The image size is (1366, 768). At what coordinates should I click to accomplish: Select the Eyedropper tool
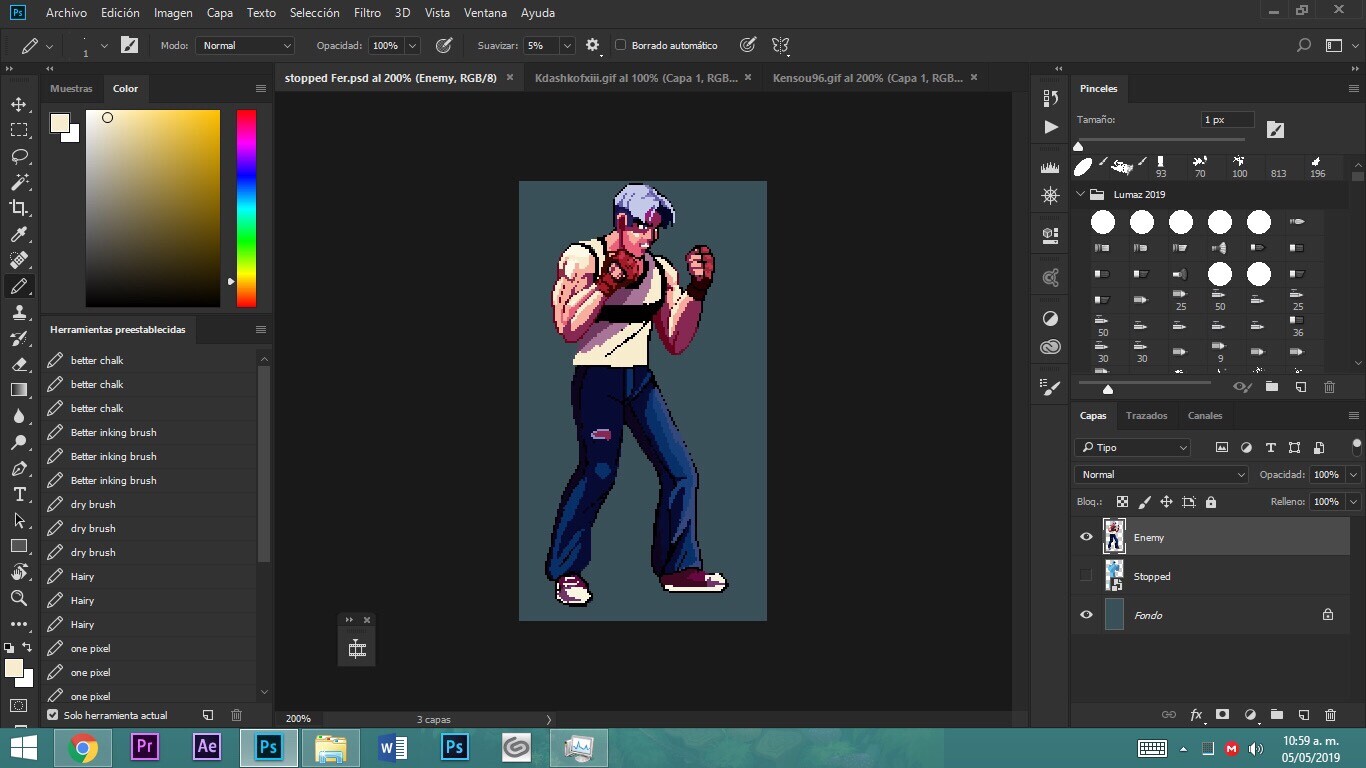[19, 234]
